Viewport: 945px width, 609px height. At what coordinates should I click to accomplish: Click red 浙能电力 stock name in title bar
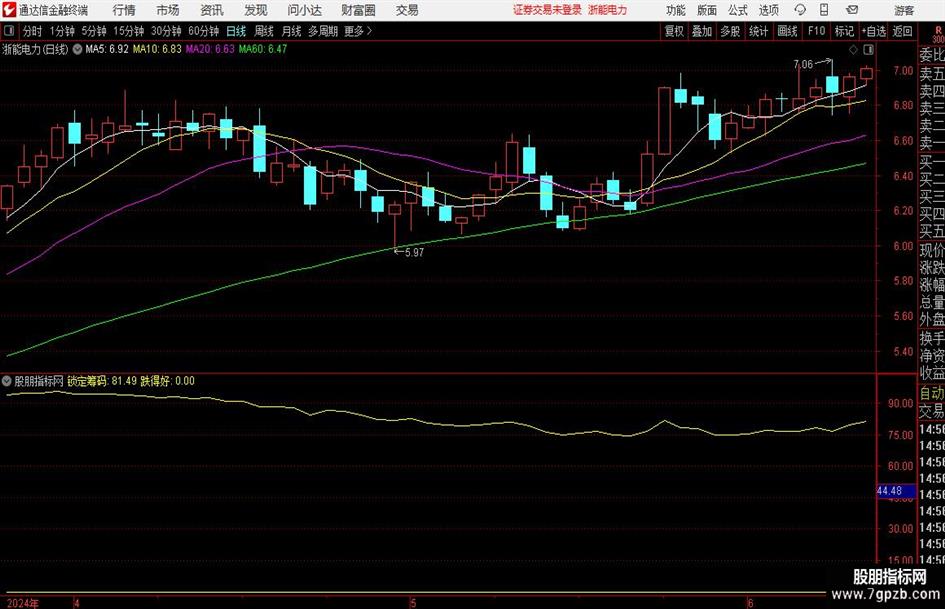point(607,10)
